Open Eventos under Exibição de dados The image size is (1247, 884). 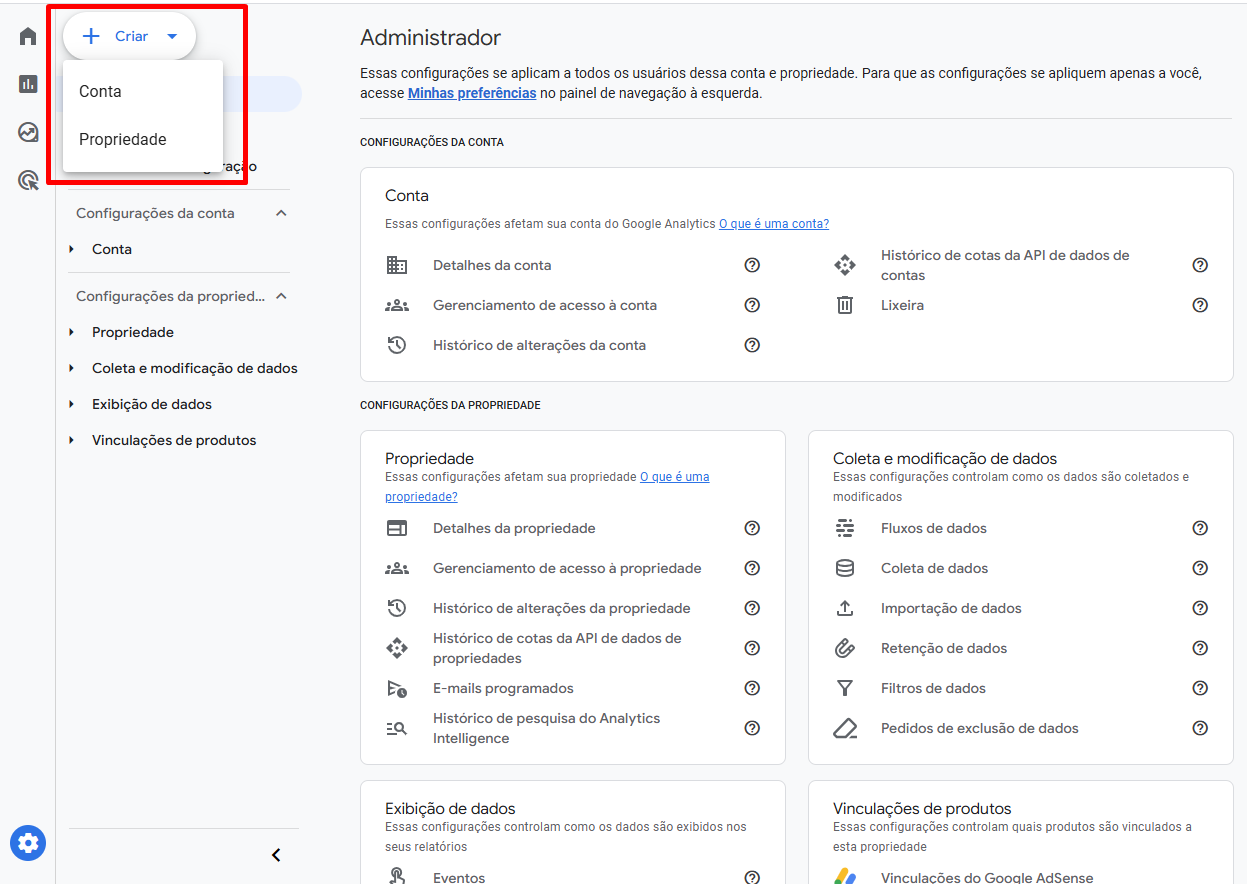click(459, 877)
